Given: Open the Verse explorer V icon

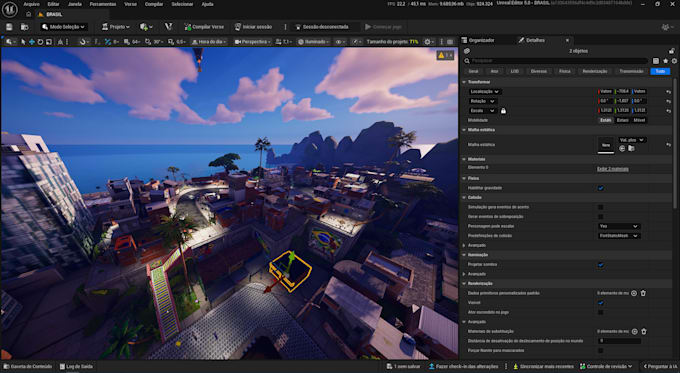Looking at the screenshot, I should pos(168,27).
